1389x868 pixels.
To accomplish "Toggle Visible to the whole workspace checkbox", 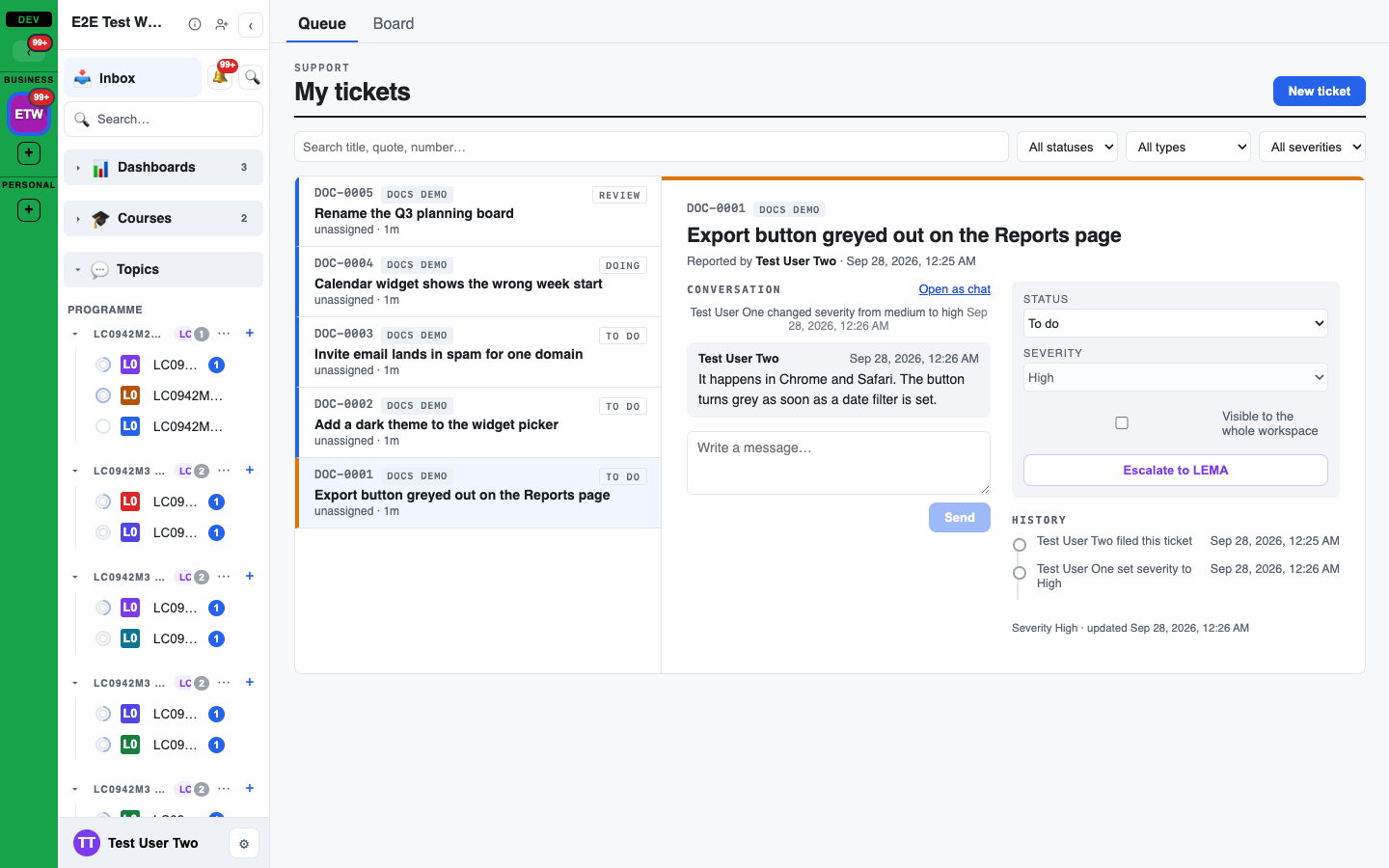I will pos(1122,422).
